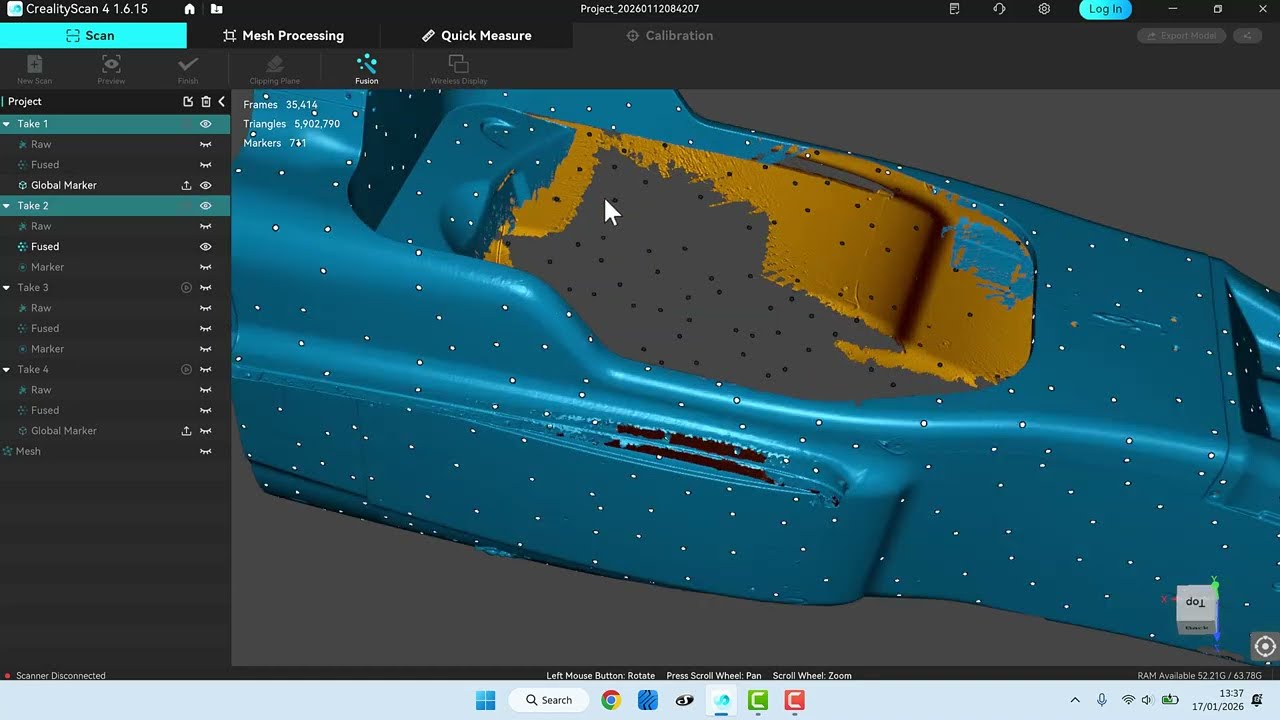Recenter view with the target icon
Viewport: 1280px width, 720px height.
(x=1265, y=646)
